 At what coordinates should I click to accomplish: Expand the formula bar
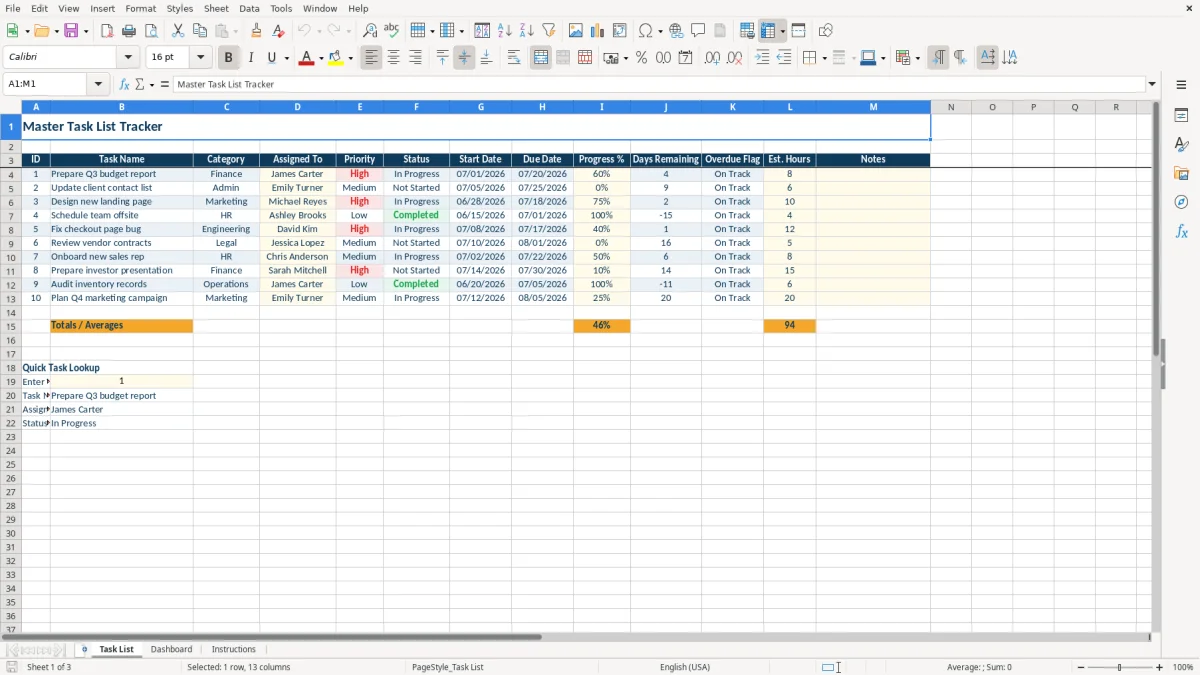[x=1152, y=84]
